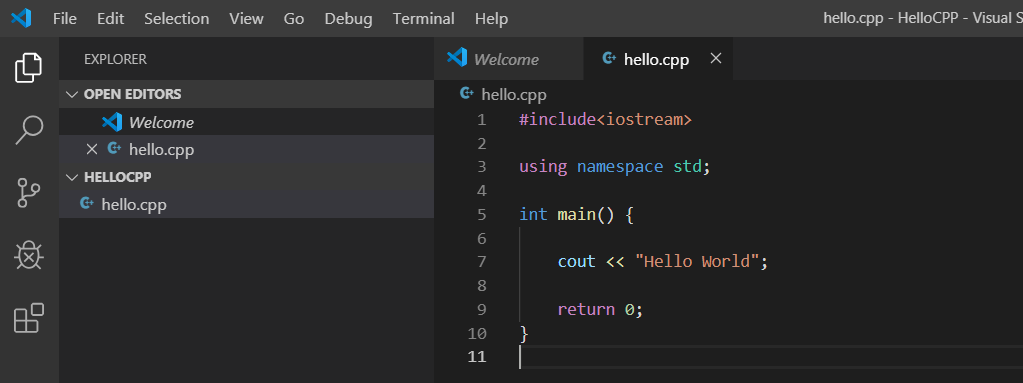Click C++ icon on hello.cpp tab
The image size is (1023, 383).
point(609,58)
